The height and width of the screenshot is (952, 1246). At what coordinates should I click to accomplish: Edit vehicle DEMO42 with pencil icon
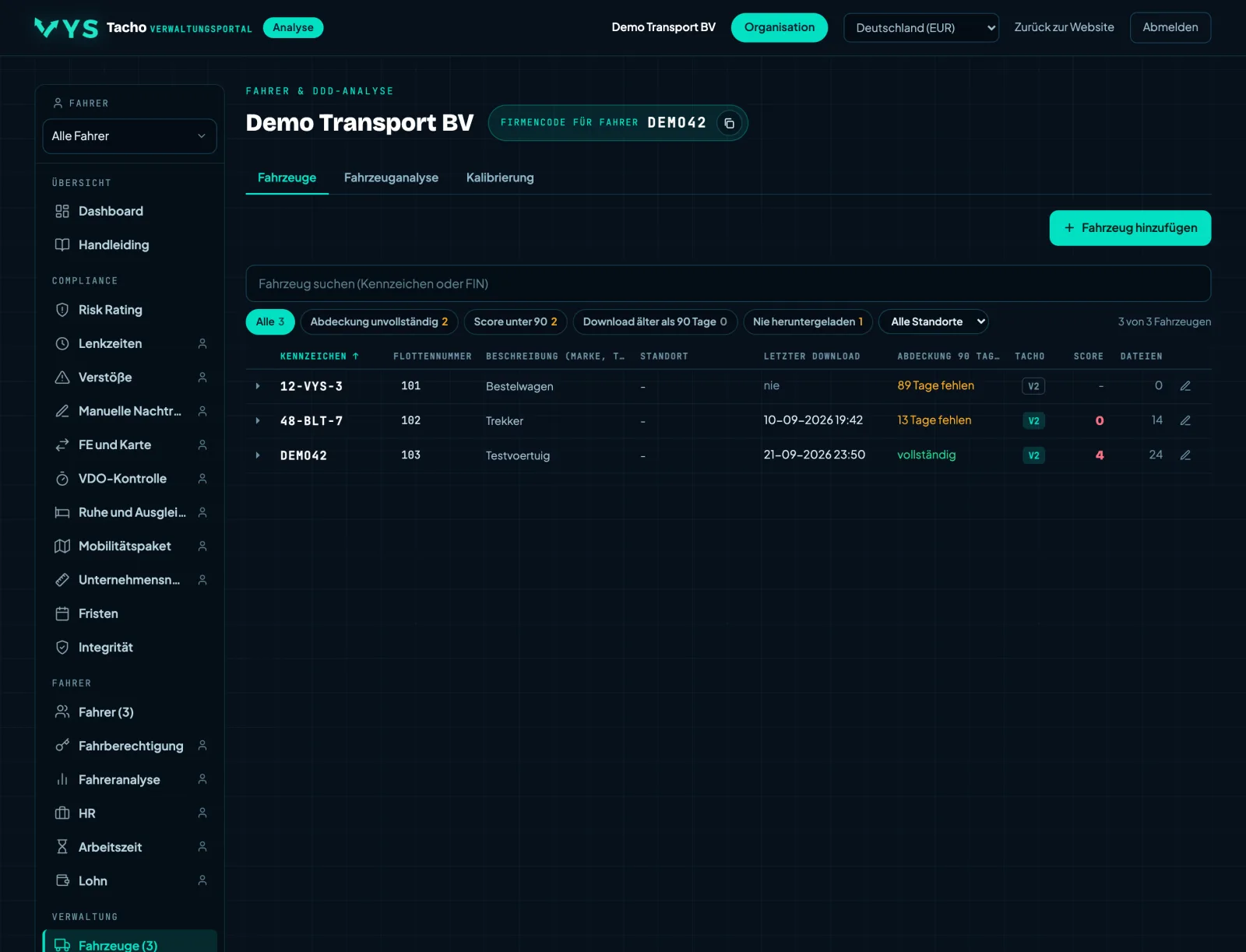coord(1185,455)
